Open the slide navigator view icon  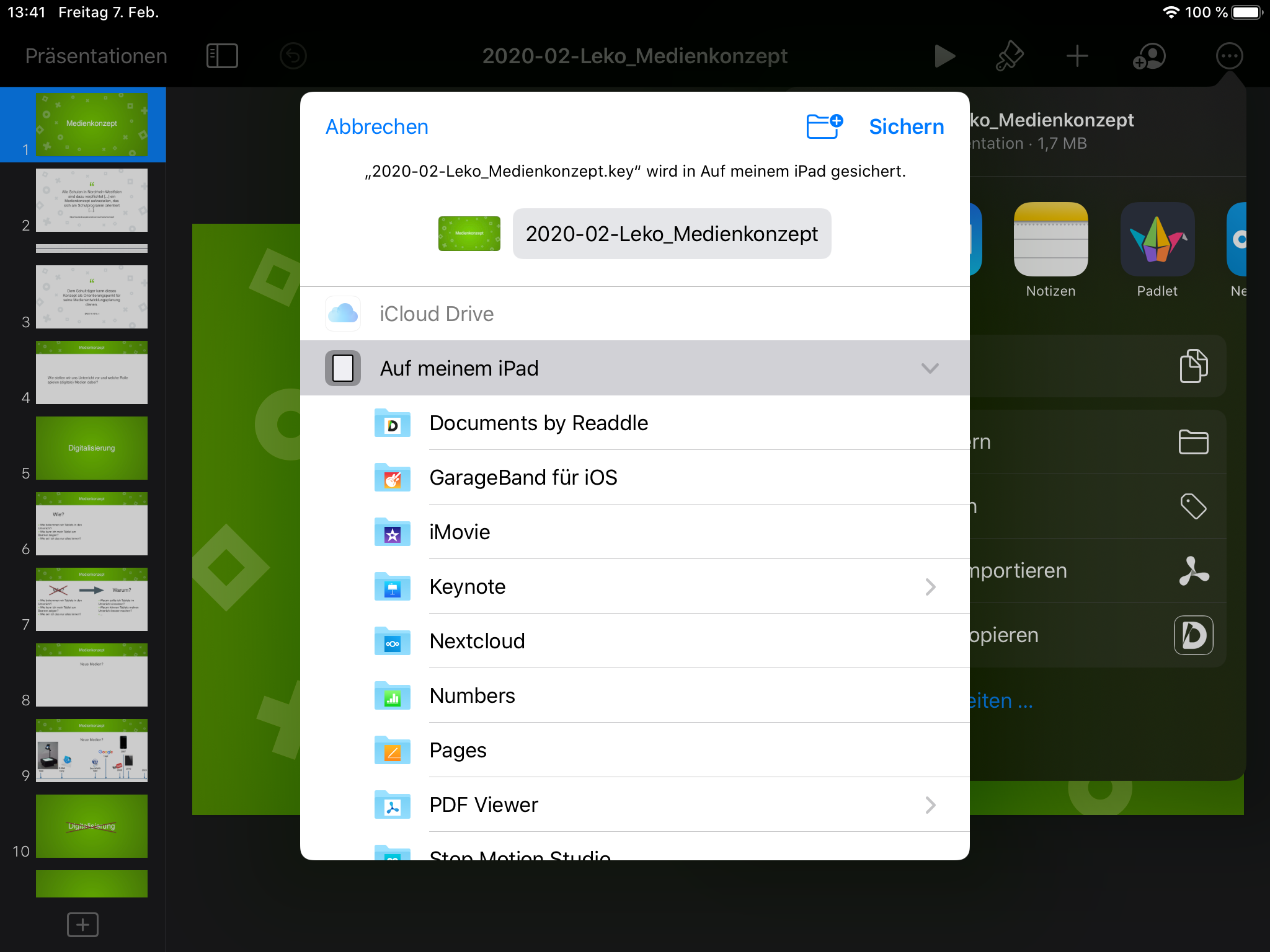(222, 56)
